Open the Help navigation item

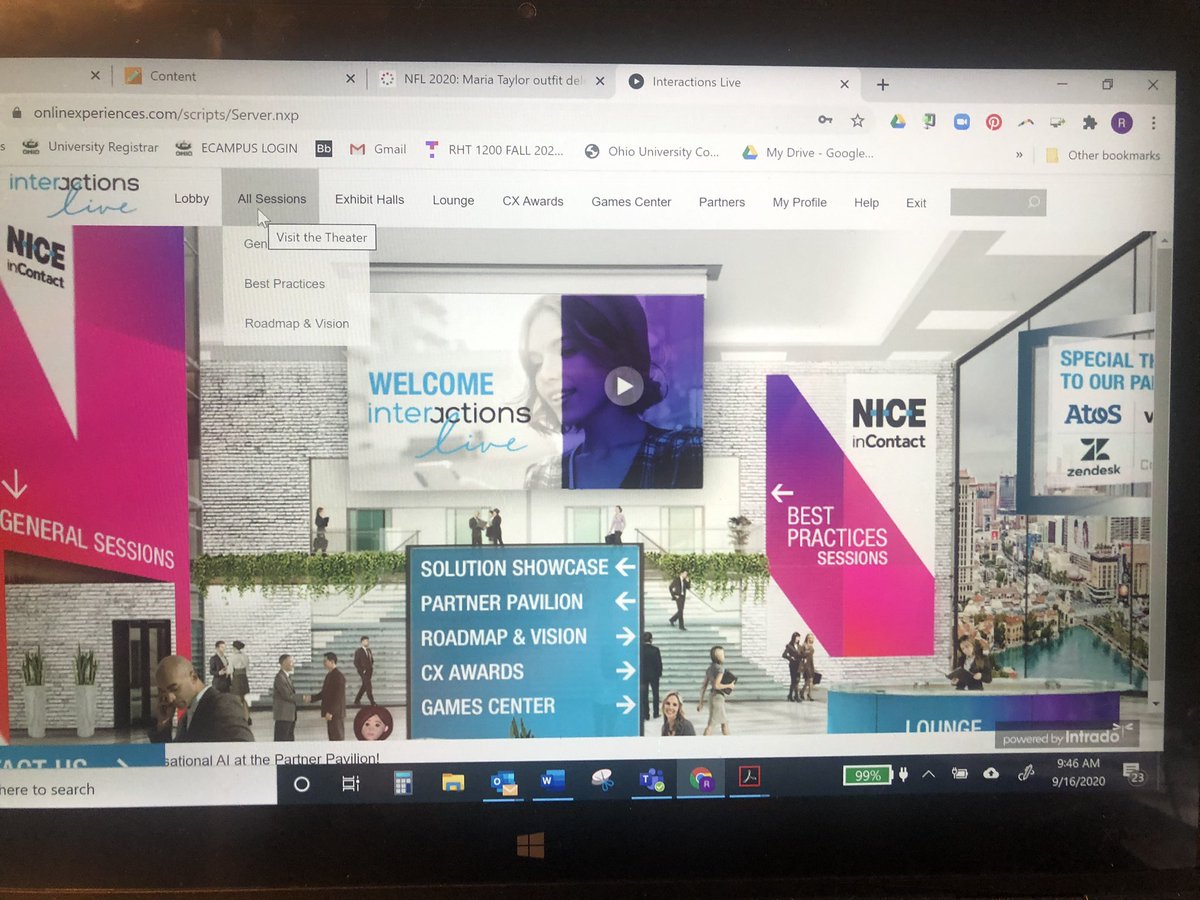tap(867, 203)
